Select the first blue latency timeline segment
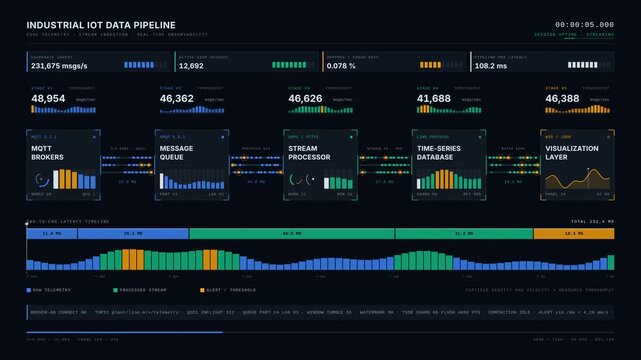The image size is (641, 360). click(52, 233)
